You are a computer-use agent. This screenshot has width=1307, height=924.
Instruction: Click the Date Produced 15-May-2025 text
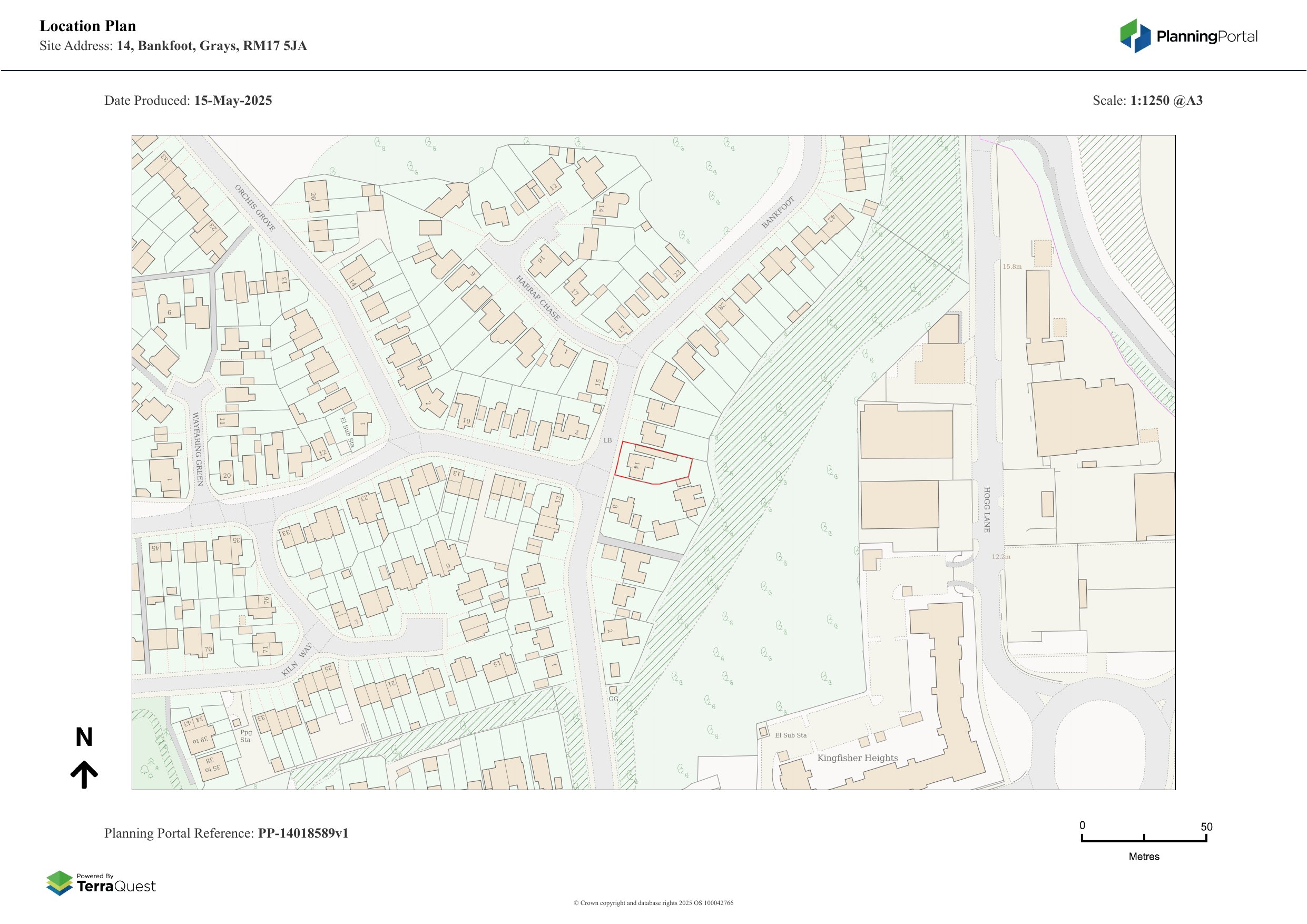[x=188, y=101]
